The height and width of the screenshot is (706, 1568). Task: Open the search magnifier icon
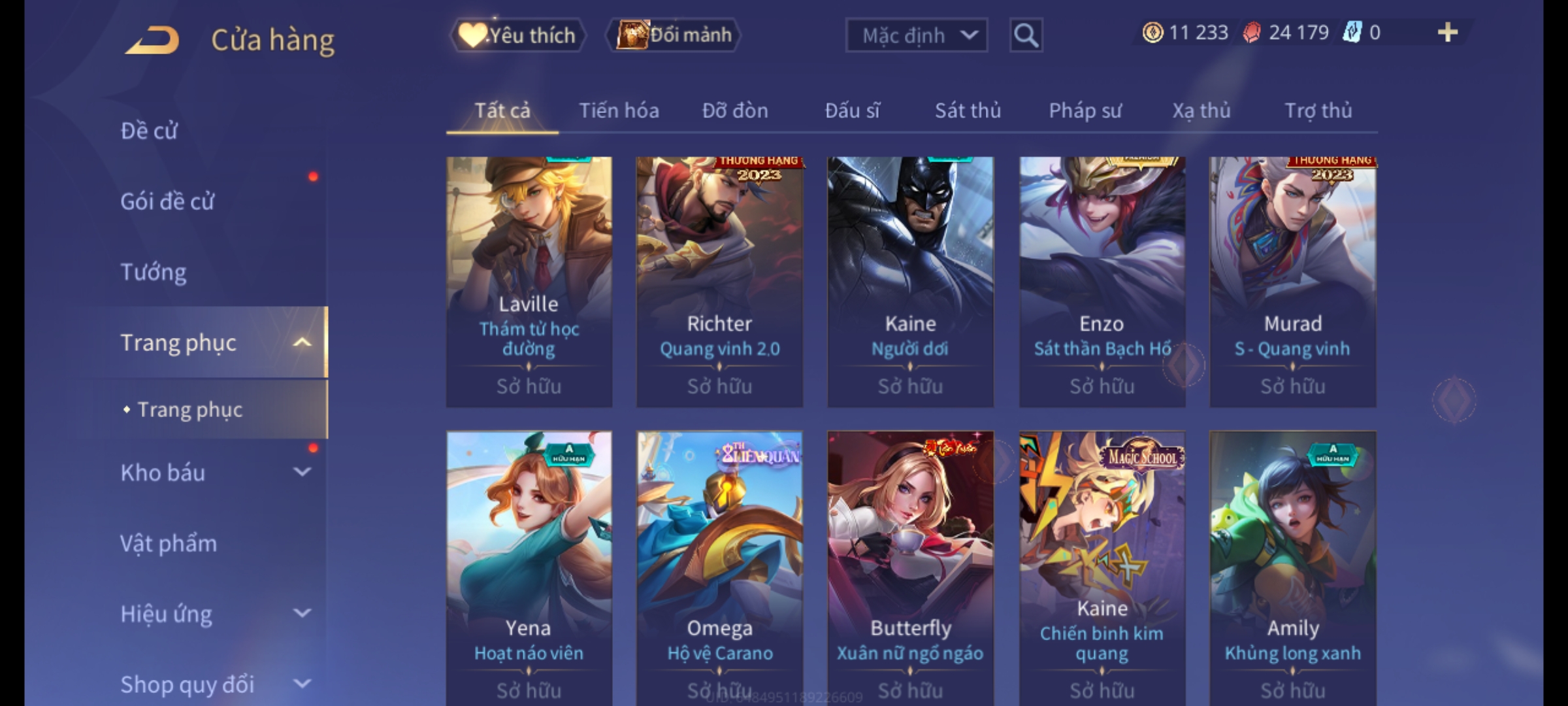1026,35
